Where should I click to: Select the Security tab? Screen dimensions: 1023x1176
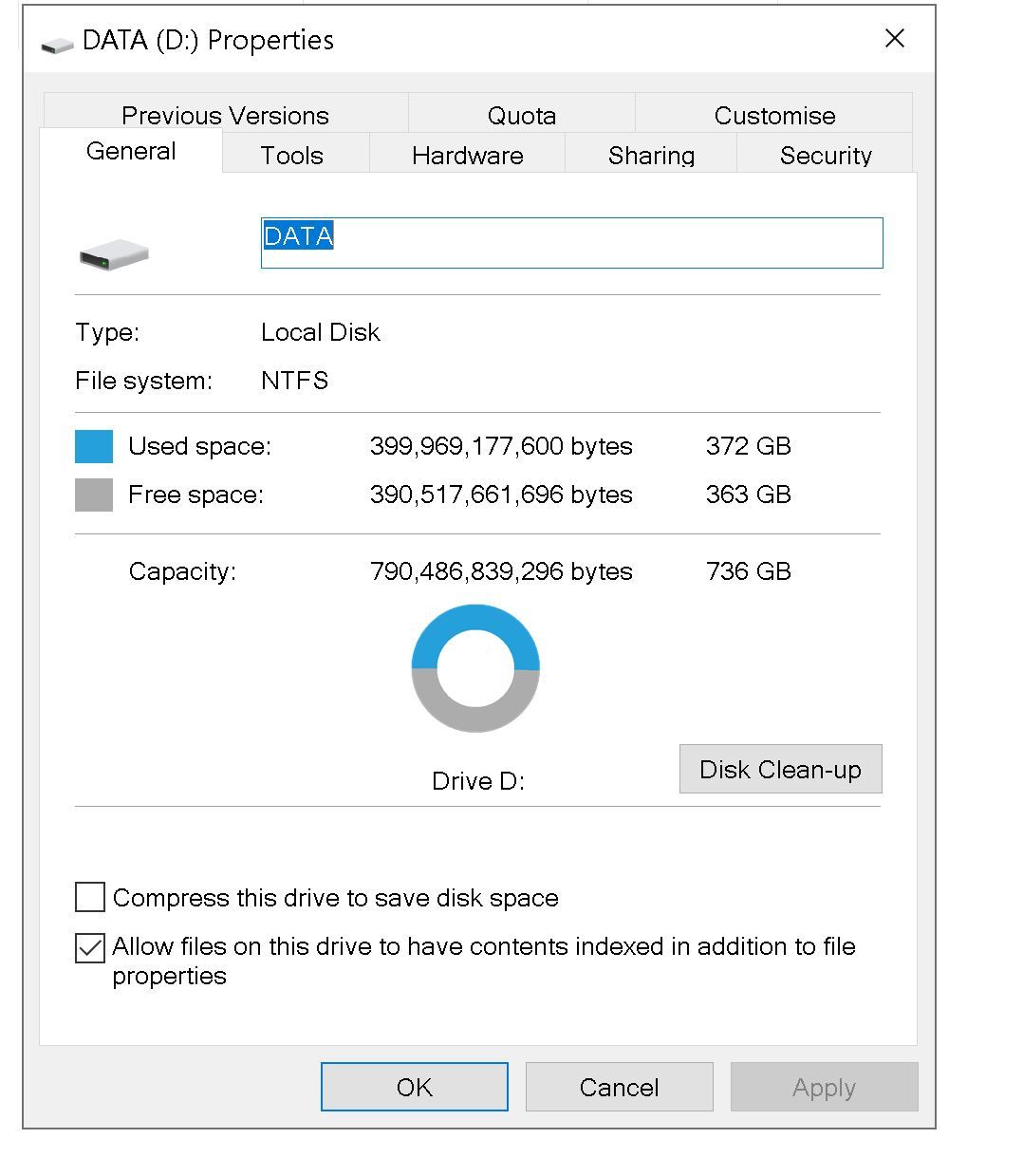tap(826, 156)
